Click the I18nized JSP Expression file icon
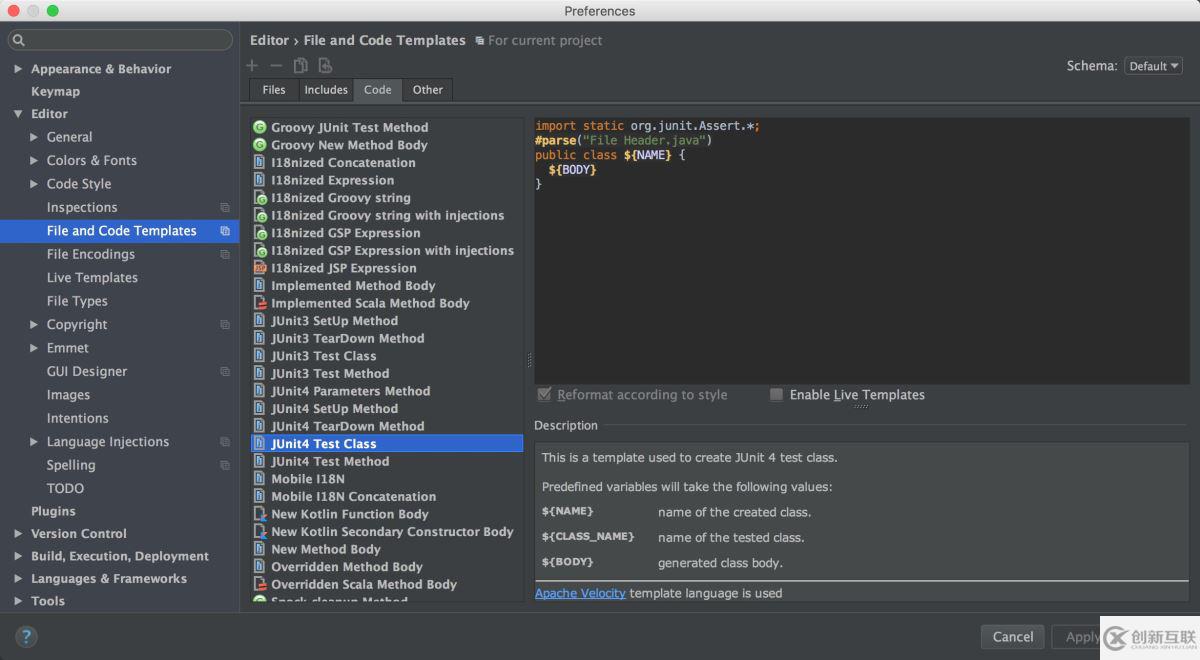Screen dimensions: 1200x660 click(x=260, y=268)
